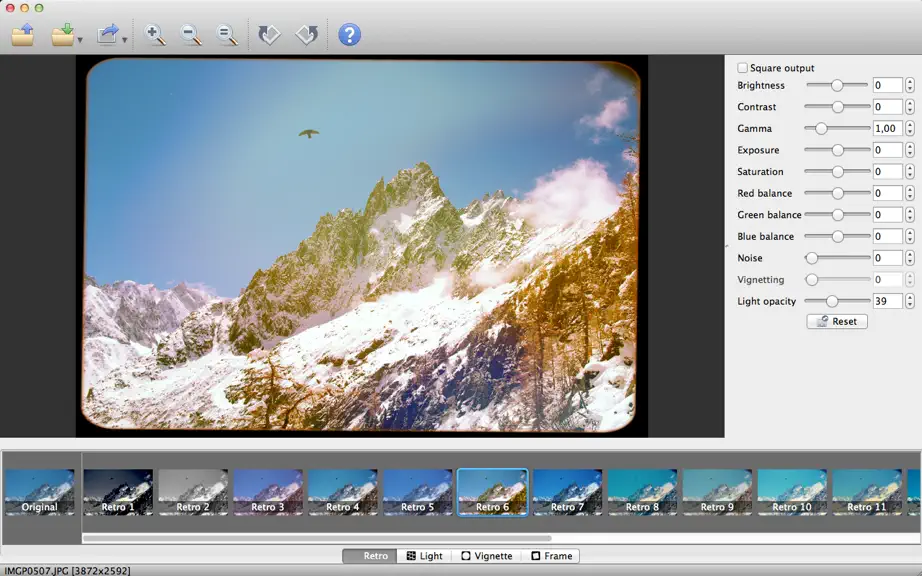Click the Share export icon
This screenshot has height=576, width=922.
click(x=108, y=35)
